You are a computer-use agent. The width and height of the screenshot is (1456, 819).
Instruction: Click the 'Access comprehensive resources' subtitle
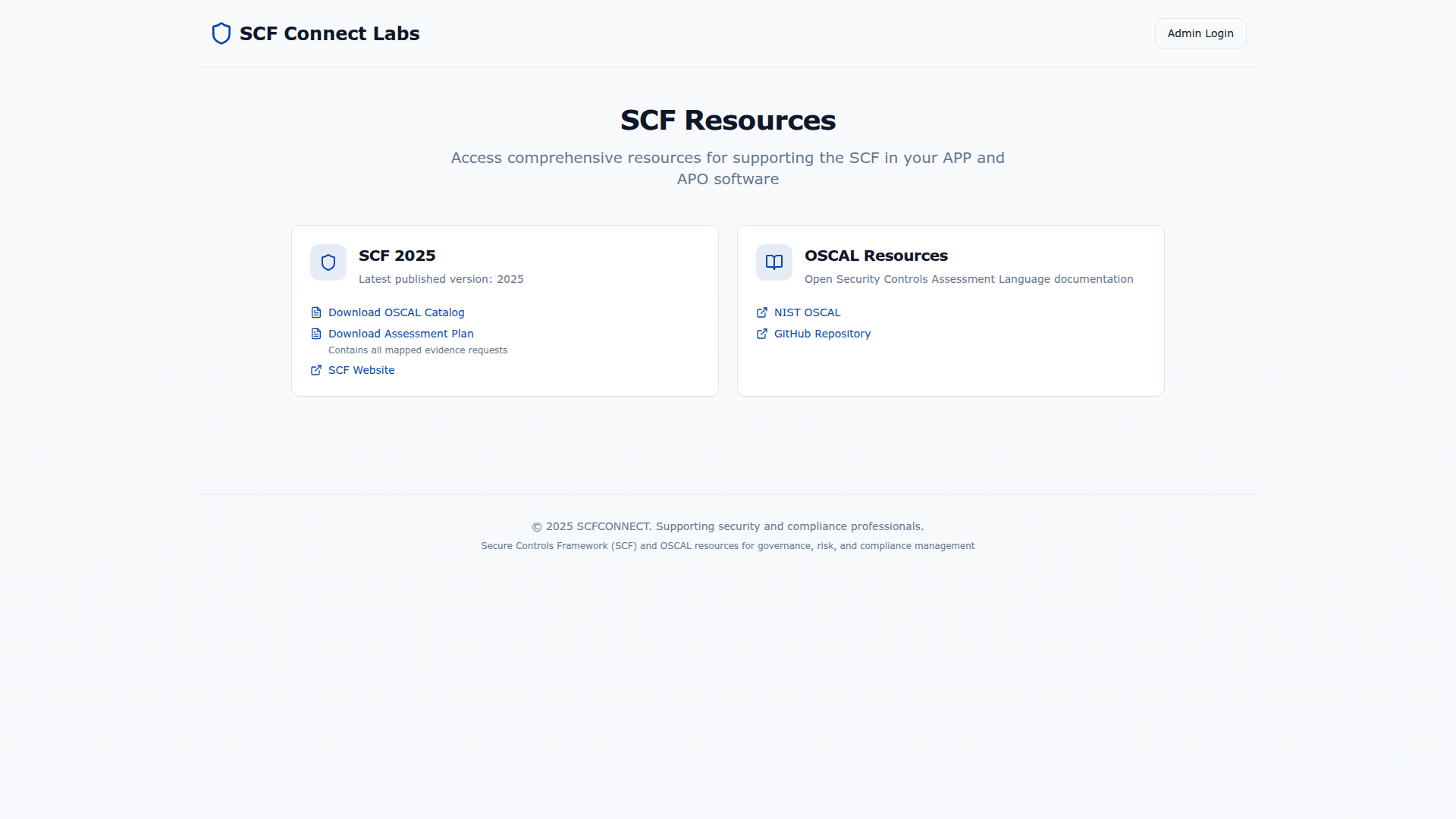[728, 168]
